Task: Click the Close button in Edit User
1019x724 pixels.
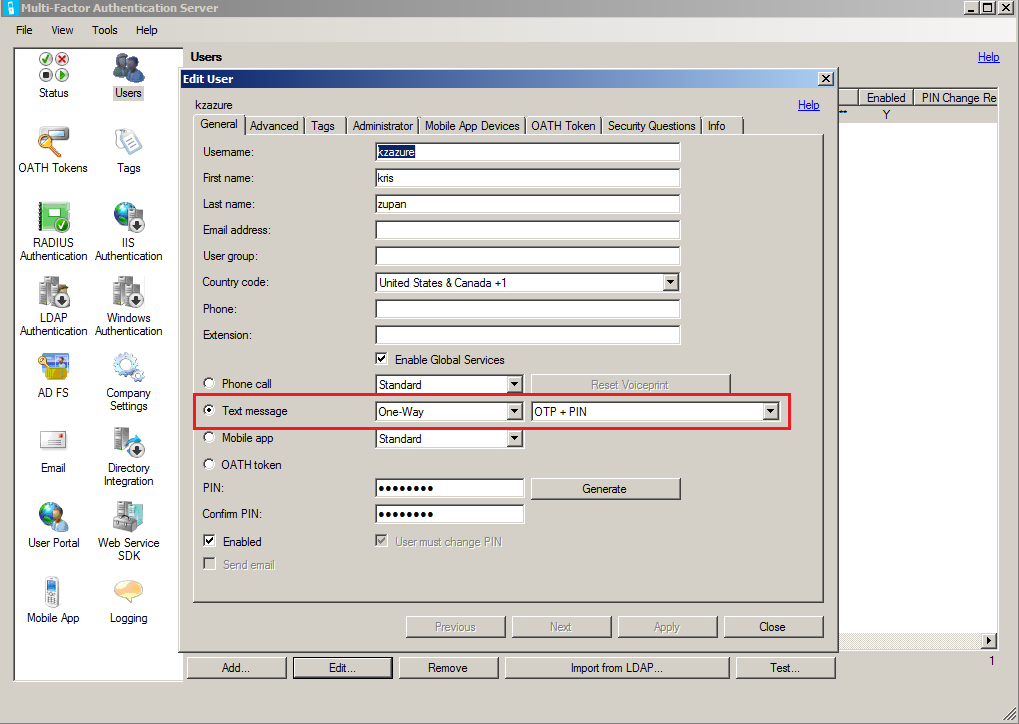Action: (x=773, y=627)
